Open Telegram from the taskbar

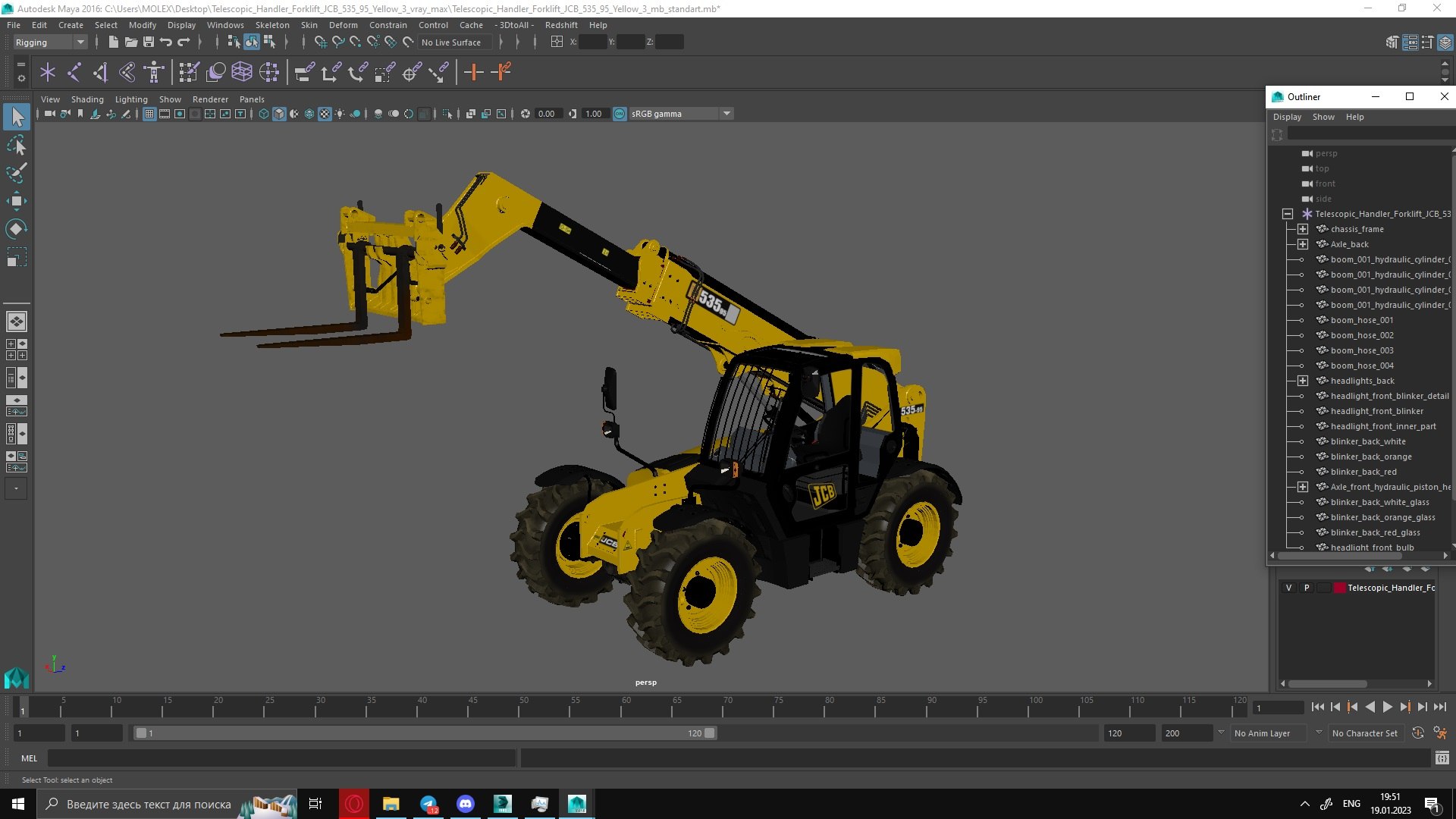coord(428,804)
